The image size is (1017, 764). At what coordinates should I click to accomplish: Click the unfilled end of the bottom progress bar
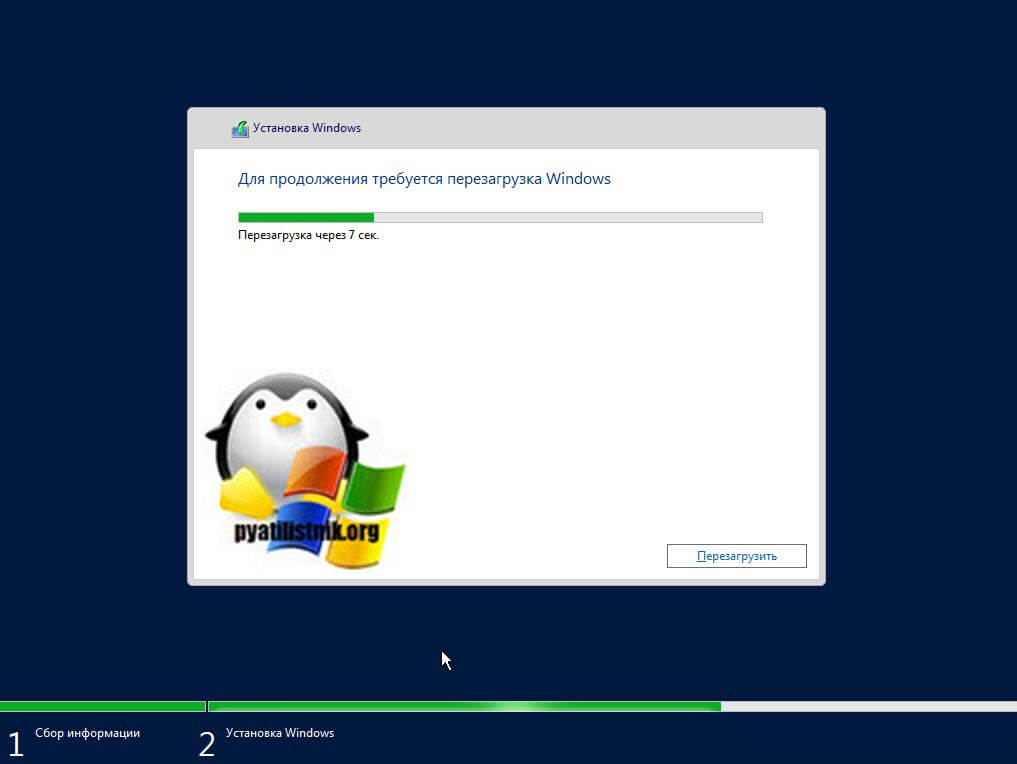point(868,706)
